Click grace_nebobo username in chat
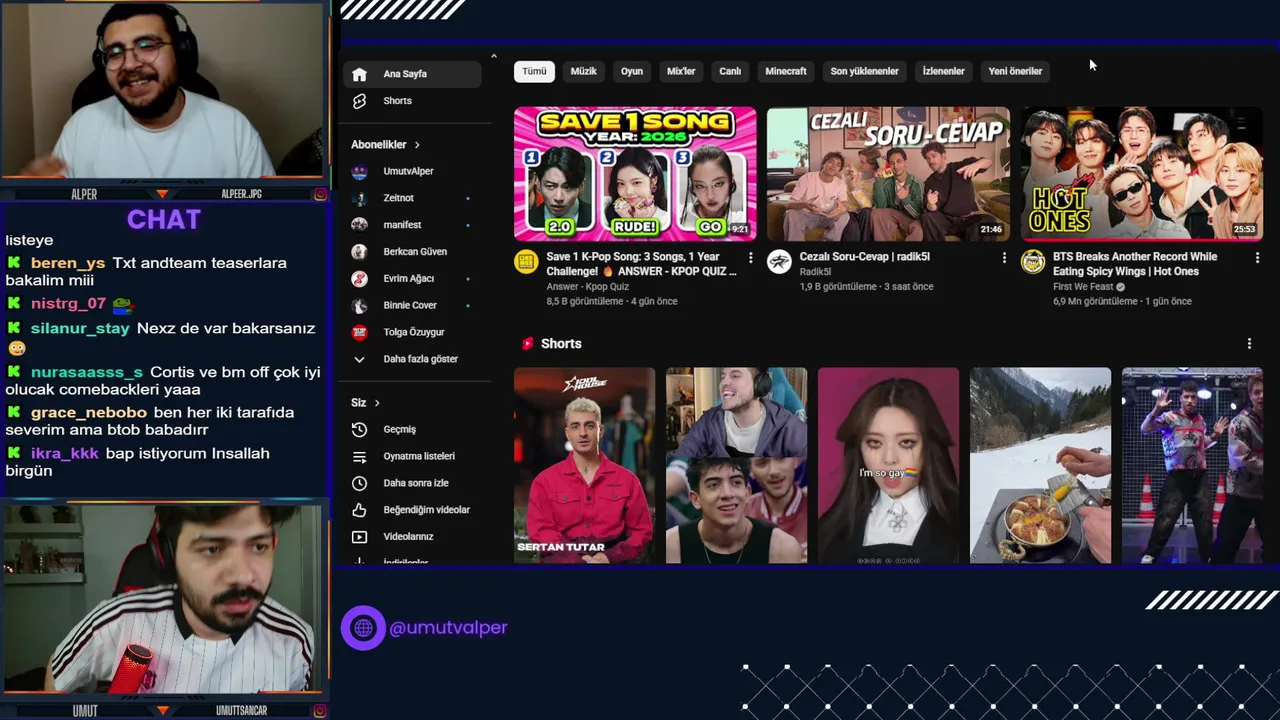 [x=89, y=412]
